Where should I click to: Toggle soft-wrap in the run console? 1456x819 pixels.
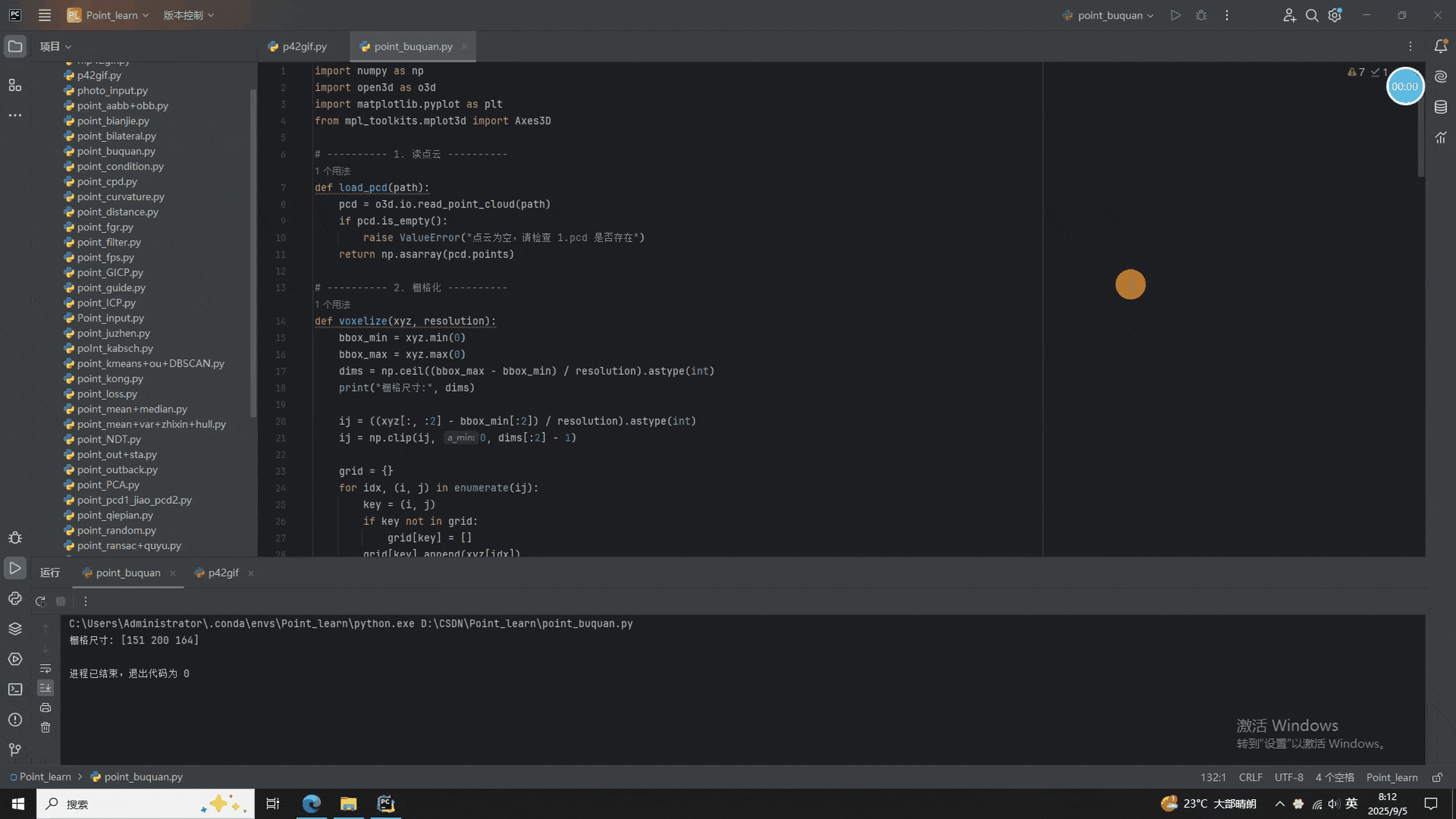click(45, 669)
